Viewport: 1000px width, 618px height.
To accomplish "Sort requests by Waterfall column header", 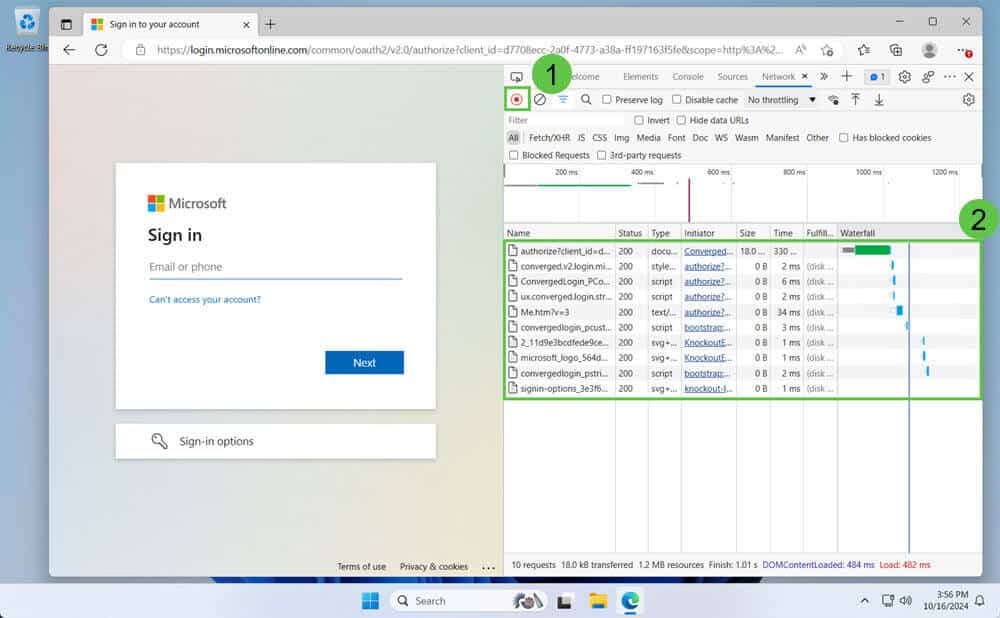I will pyautogui.click(x=909, y=233).
